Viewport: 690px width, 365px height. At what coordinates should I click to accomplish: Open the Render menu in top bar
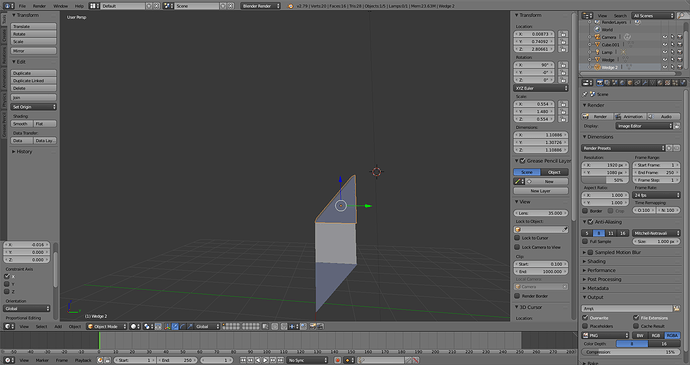[x=39, y=6]
